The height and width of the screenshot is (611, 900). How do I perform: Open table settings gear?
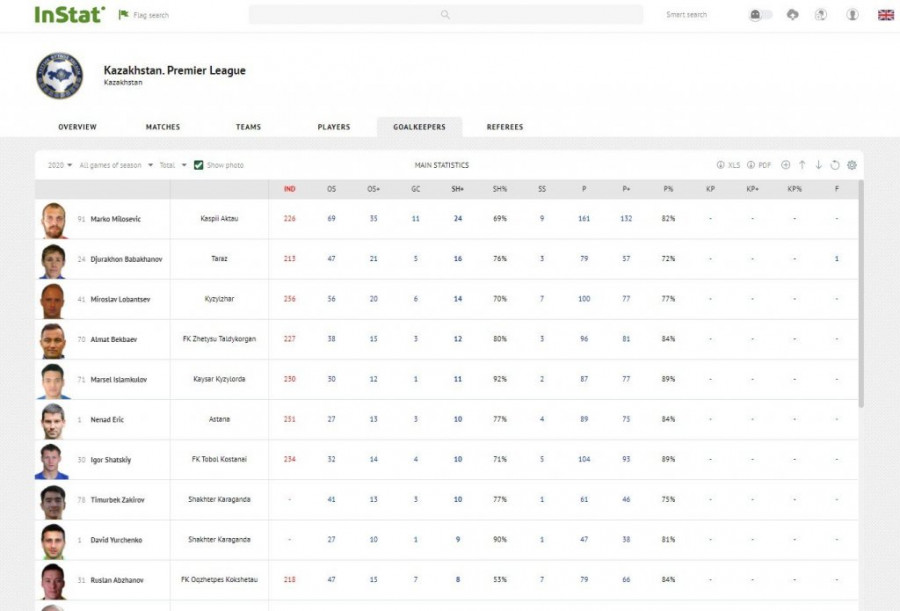point(852,165)
